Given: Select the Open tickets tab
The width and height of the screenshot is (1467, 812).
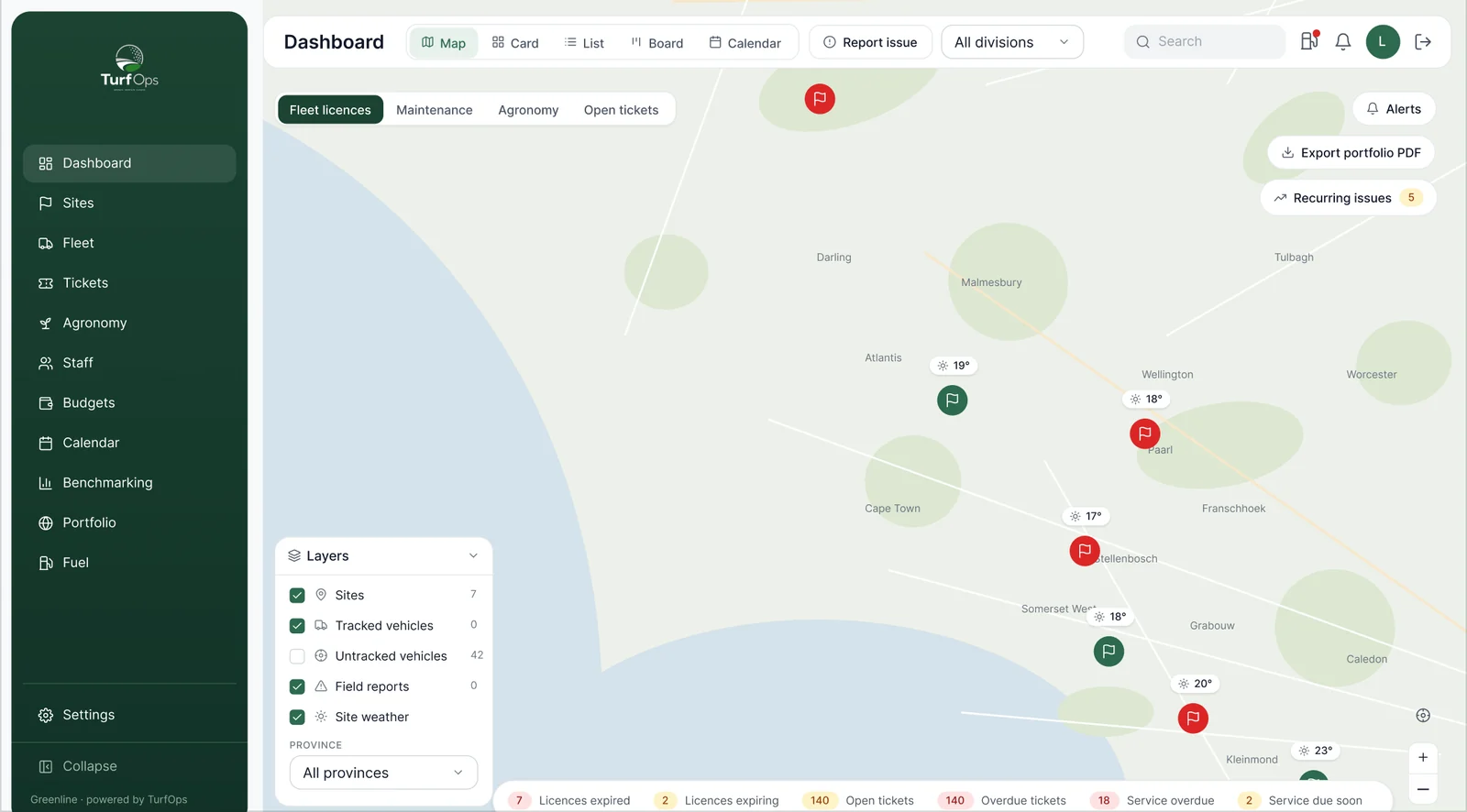Looking at the screenshot, I should pos(622,110).
